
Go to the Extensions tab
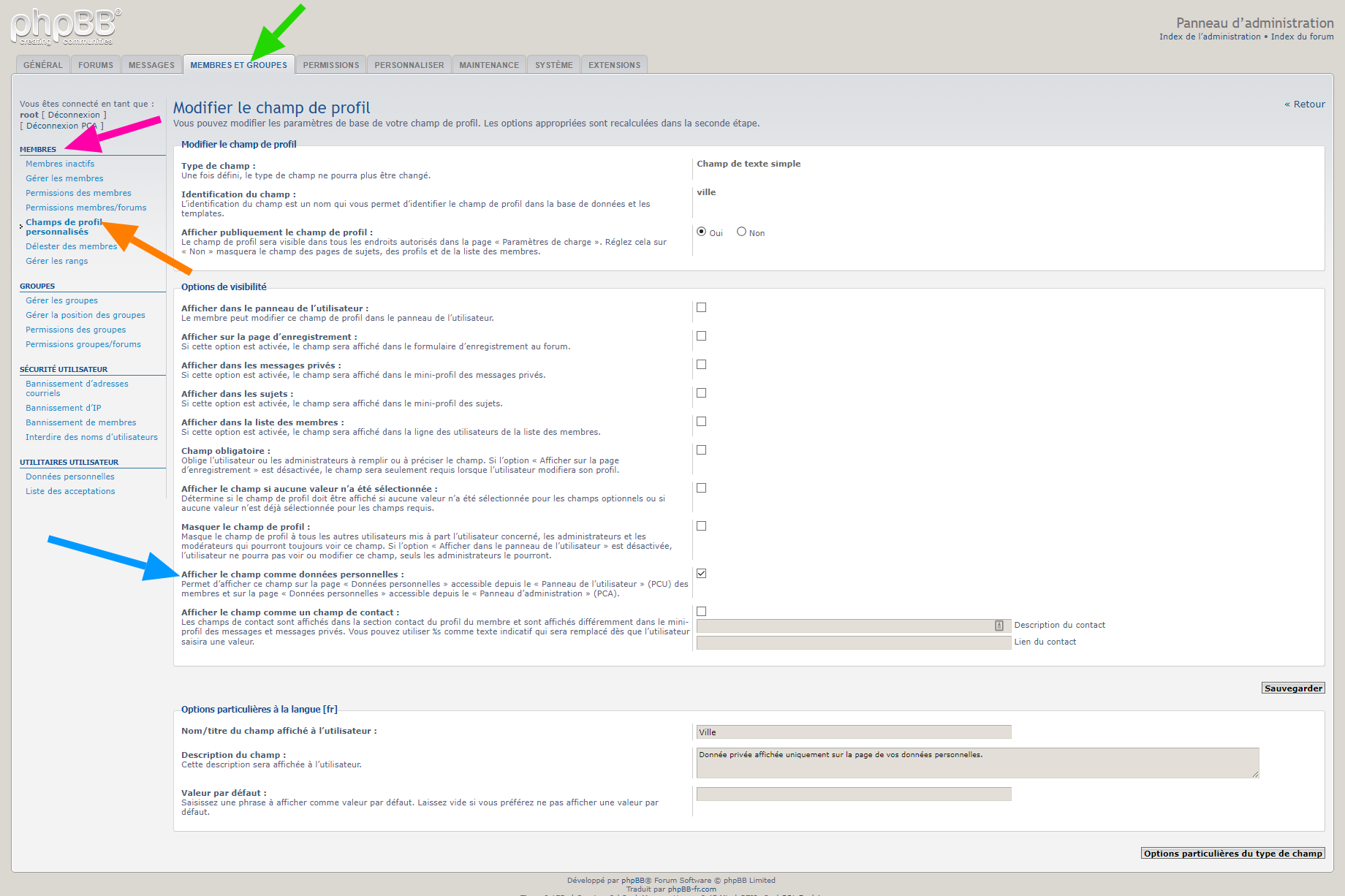tap(614, 65)
